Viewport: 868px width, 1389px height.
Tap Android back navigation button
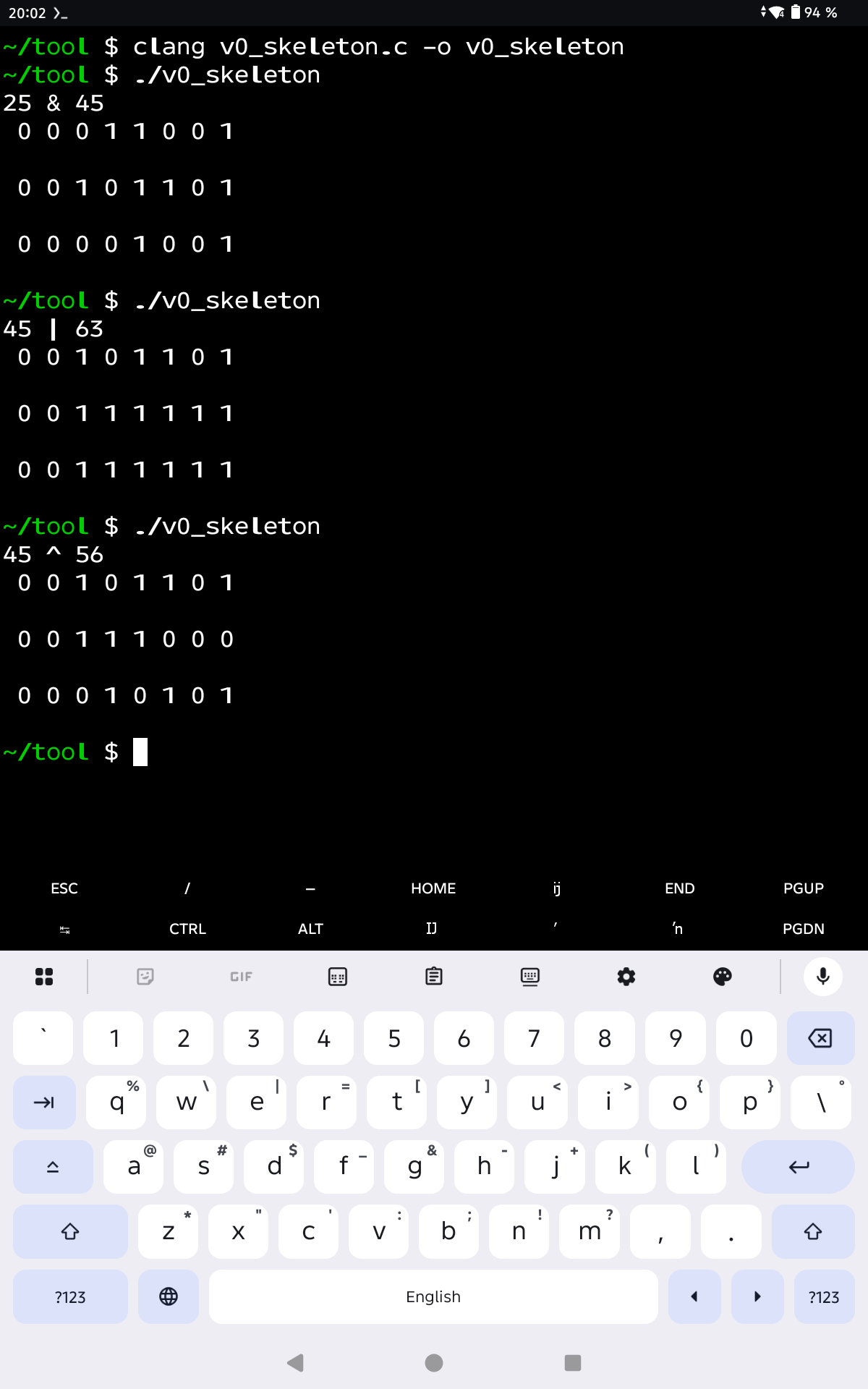click(295, 1363)
